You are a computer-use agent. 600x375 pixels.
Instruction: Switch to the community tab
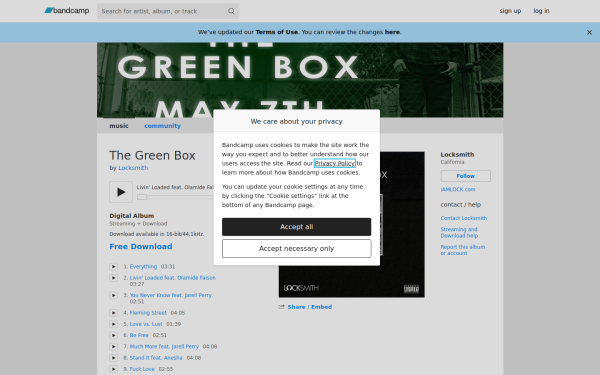(x=162, y=126)
